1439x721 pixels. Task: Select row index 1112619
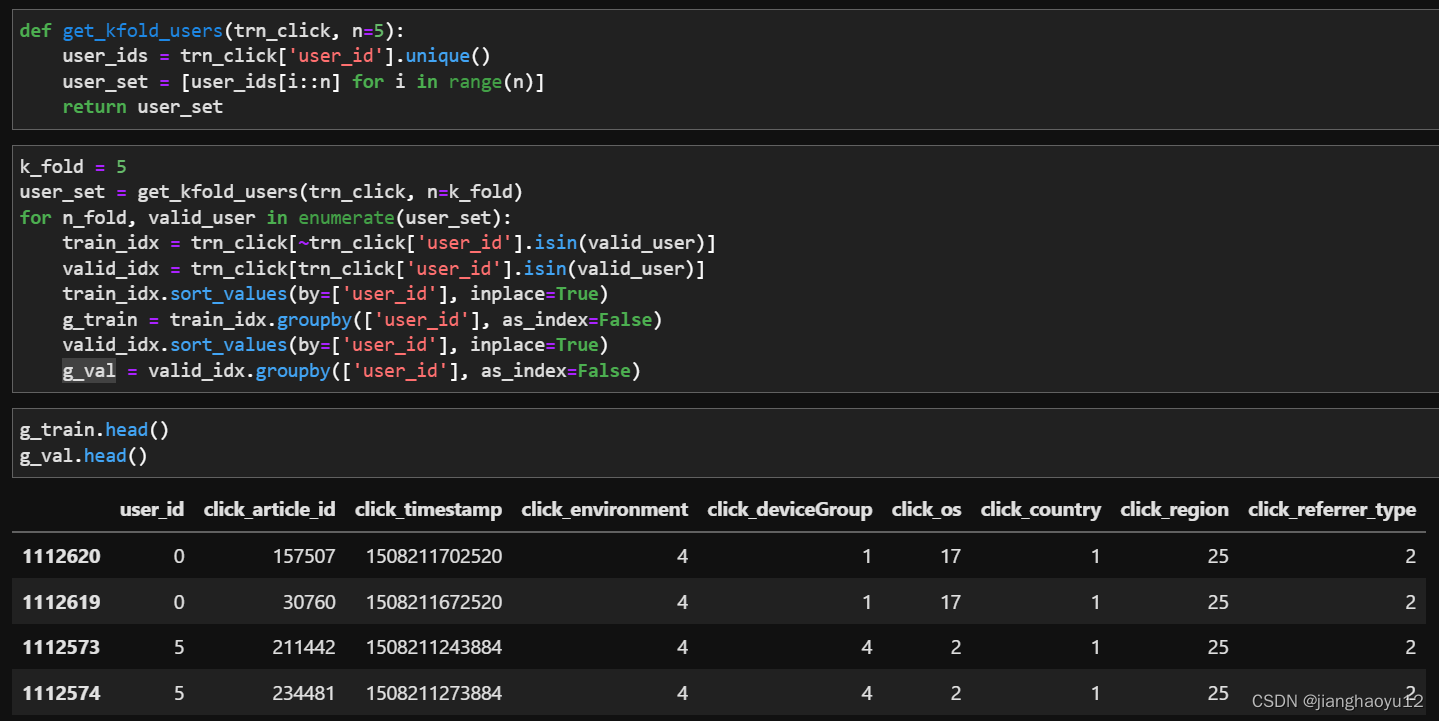tap(61, 603)
